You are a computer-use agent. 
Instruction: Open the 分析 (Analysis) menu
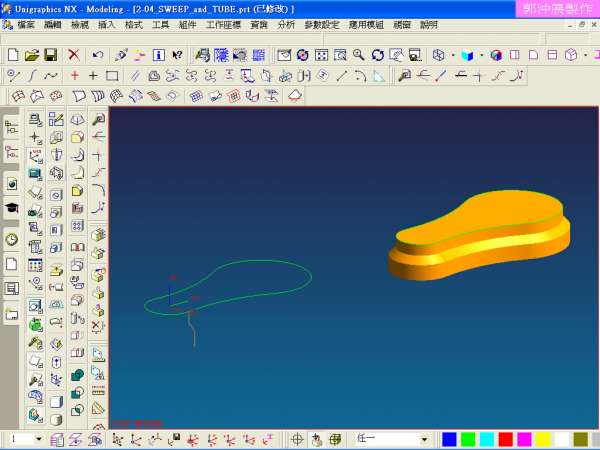coord(286,24)
